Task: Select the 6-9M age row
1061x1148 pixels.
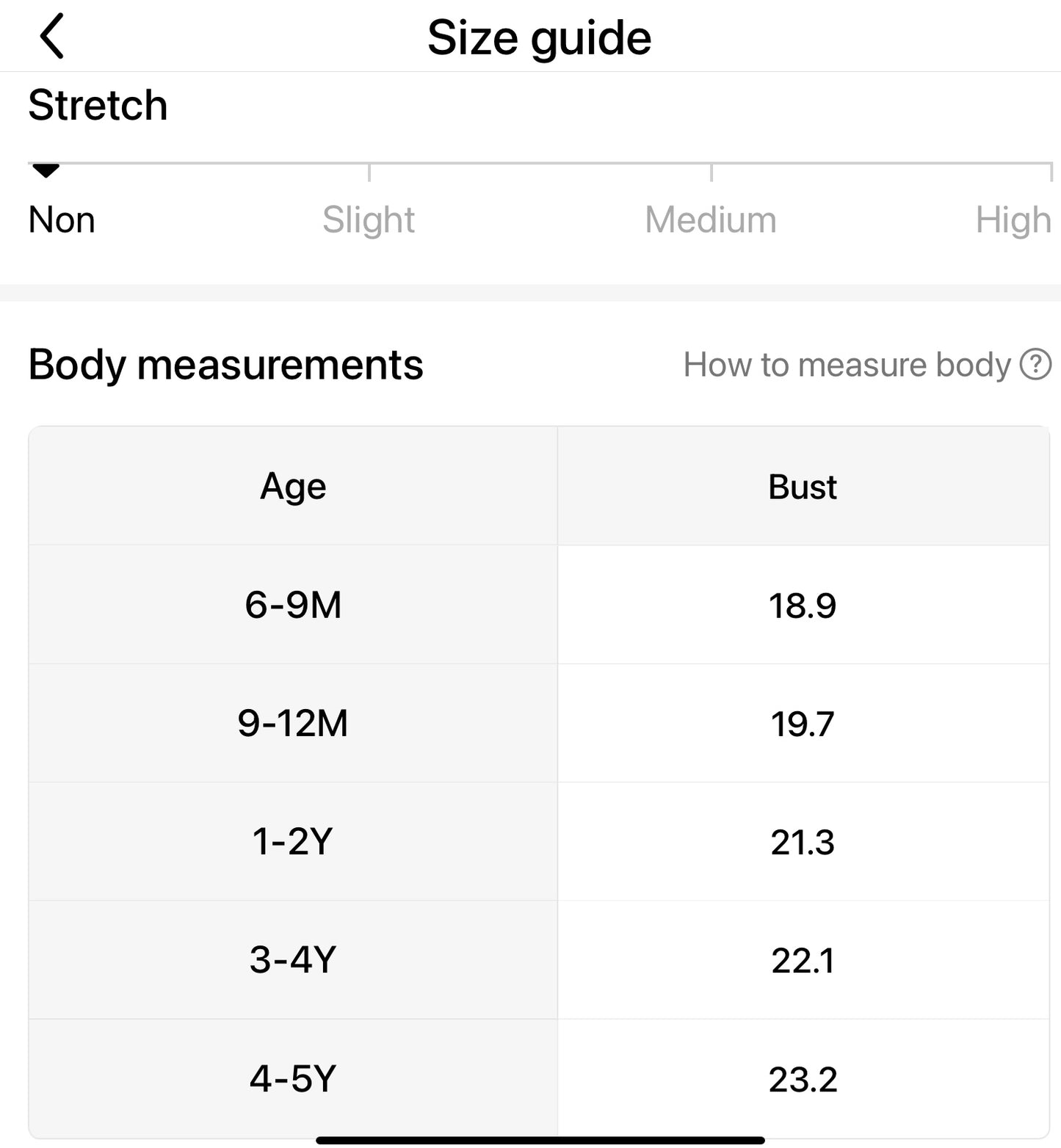Action: point(293,605)
